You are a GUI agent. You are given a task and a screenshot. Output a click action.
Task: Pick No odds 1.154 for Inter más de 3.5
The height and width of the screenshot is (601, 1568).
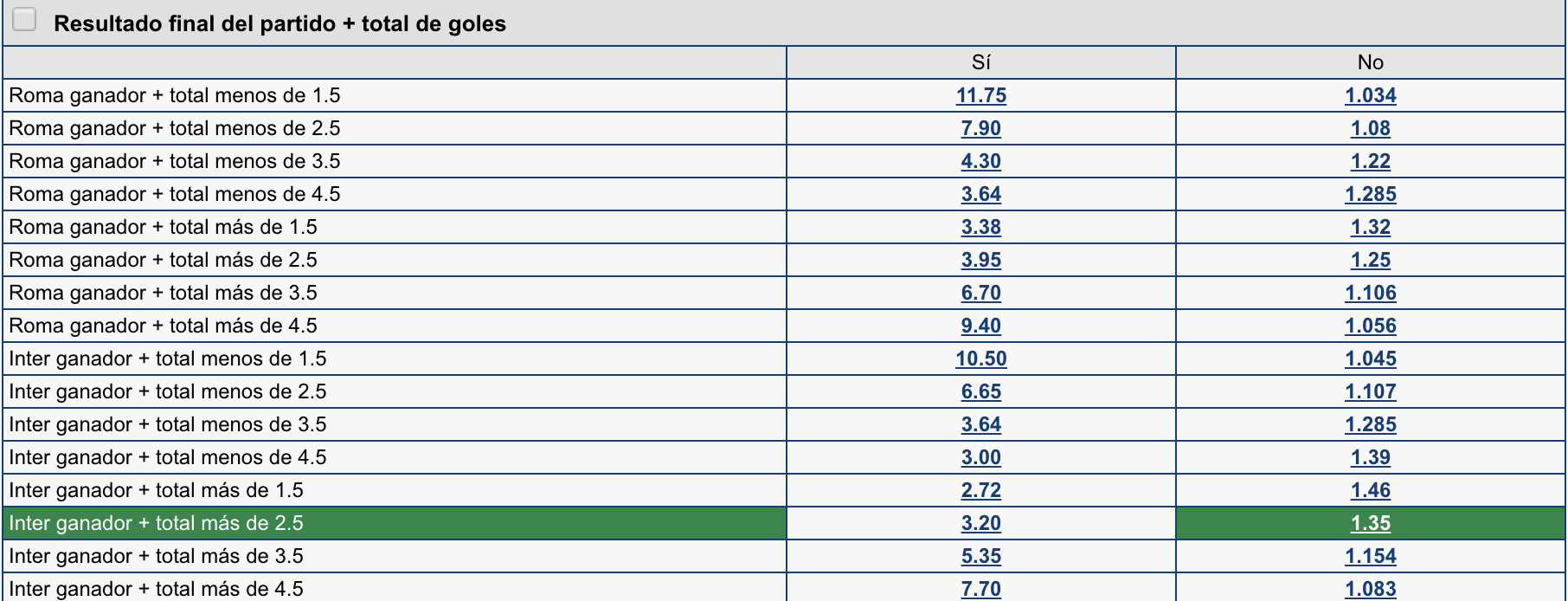[x=1370, y=556]
